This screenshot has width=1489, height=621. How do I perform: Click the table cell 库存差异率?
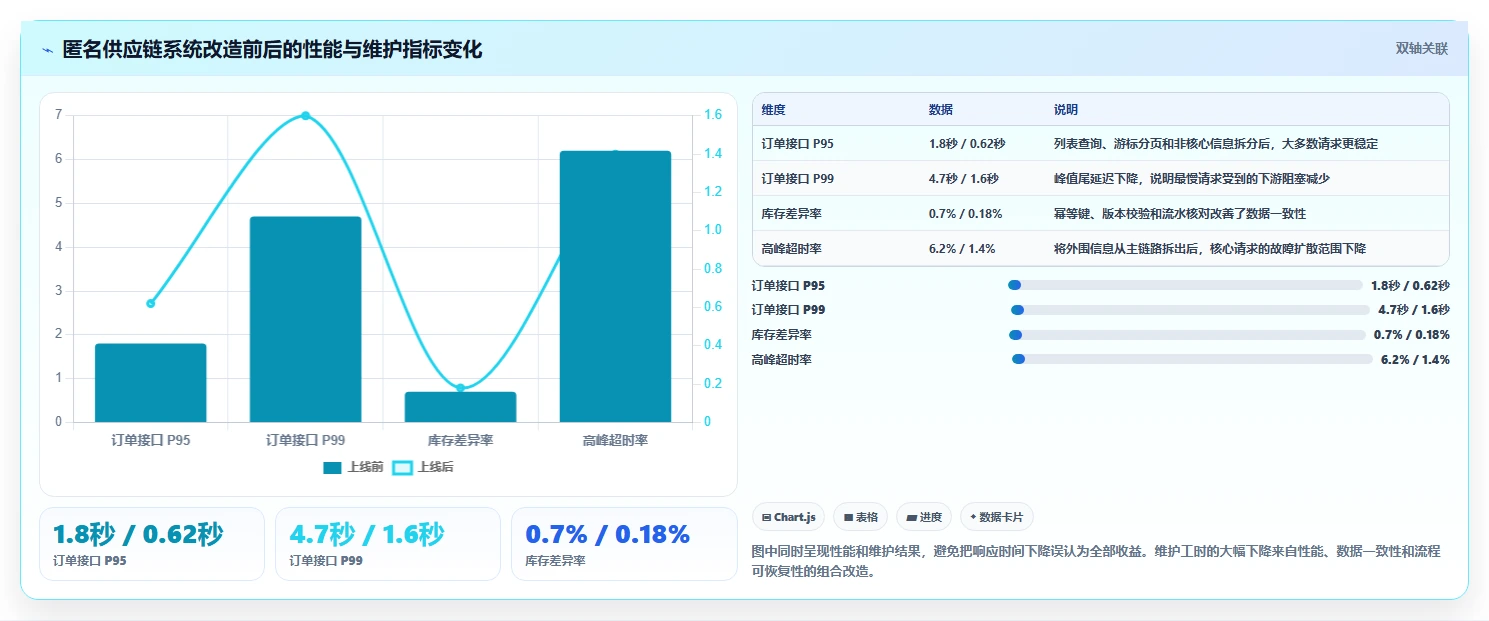[791, 214]
